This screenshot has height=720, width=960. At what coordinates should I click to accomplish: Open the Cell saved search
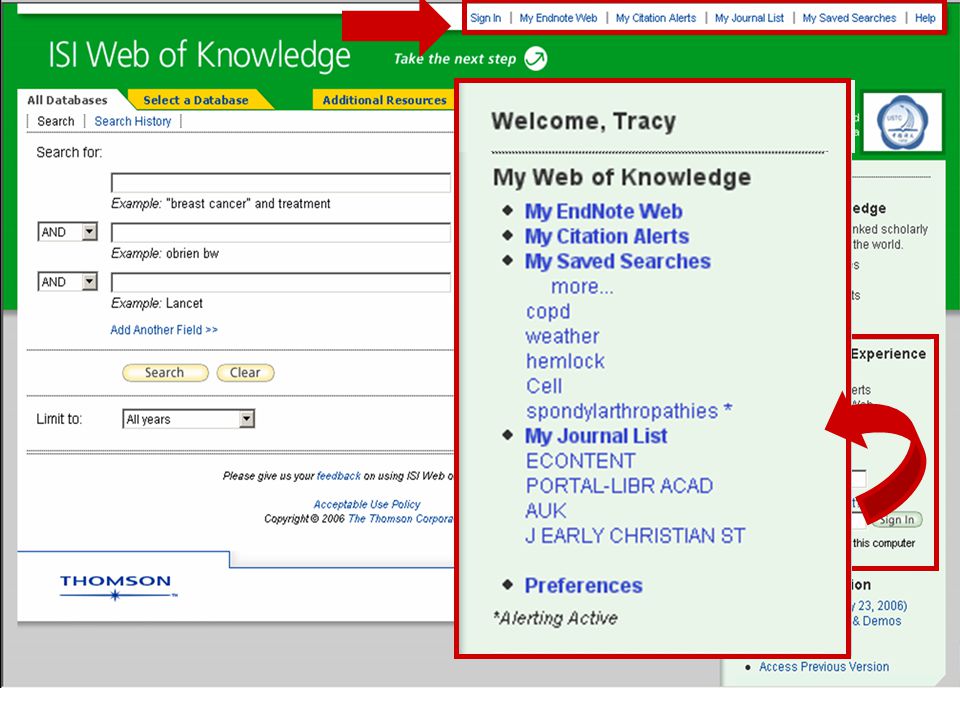tap(544, 386)
